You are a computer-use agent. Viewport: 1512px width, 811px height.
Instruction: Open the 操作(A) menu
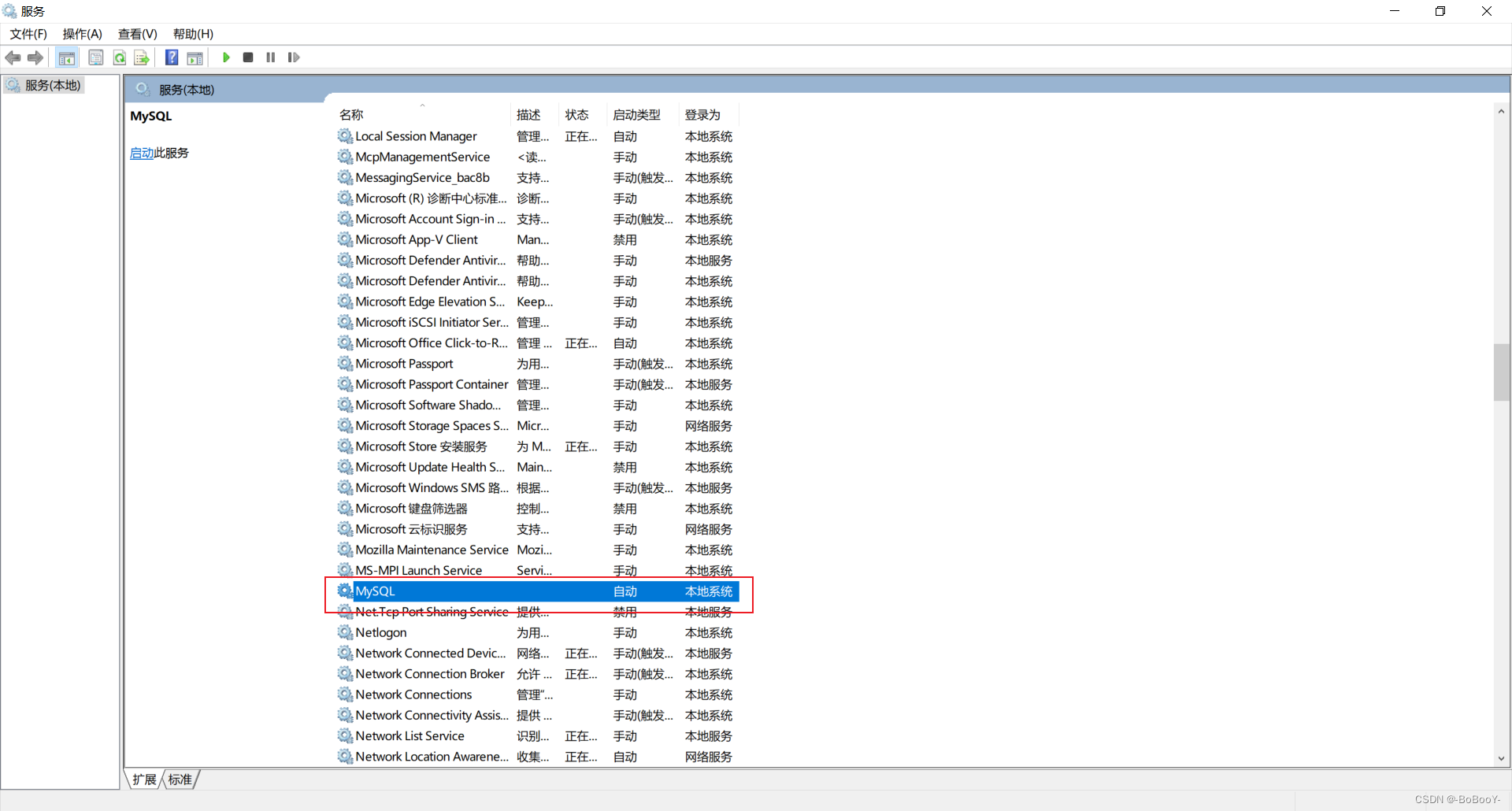click(x=82, y=34)
